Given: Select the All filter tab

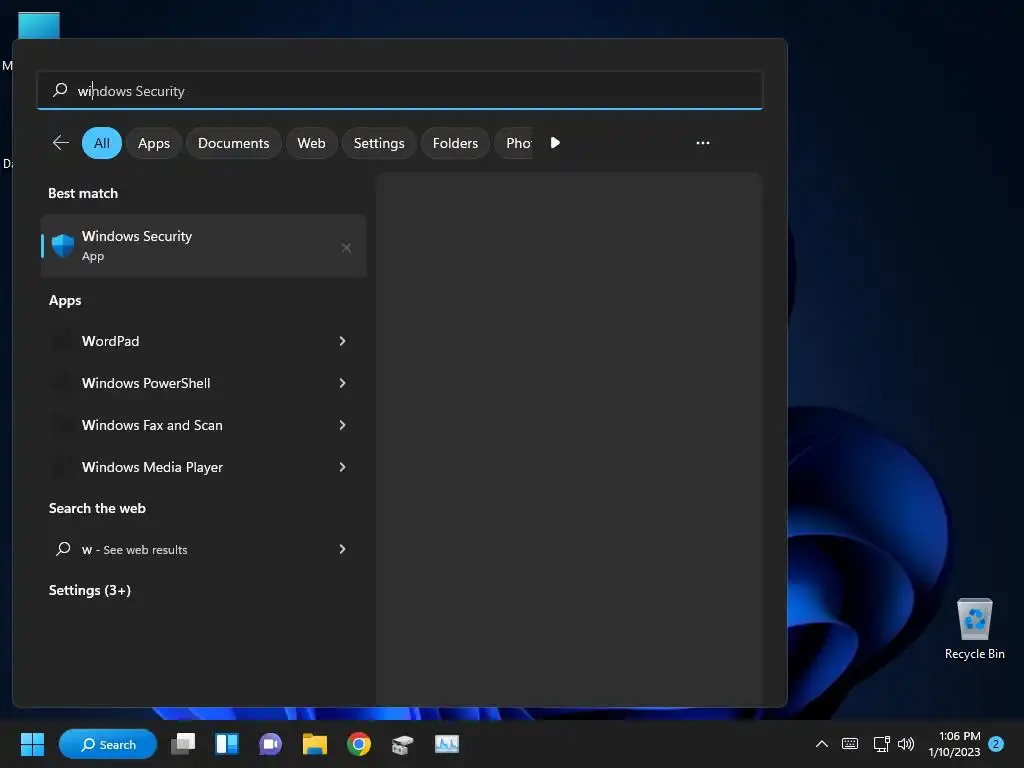Looking at the screenshot, I should (x=102, y=143).
